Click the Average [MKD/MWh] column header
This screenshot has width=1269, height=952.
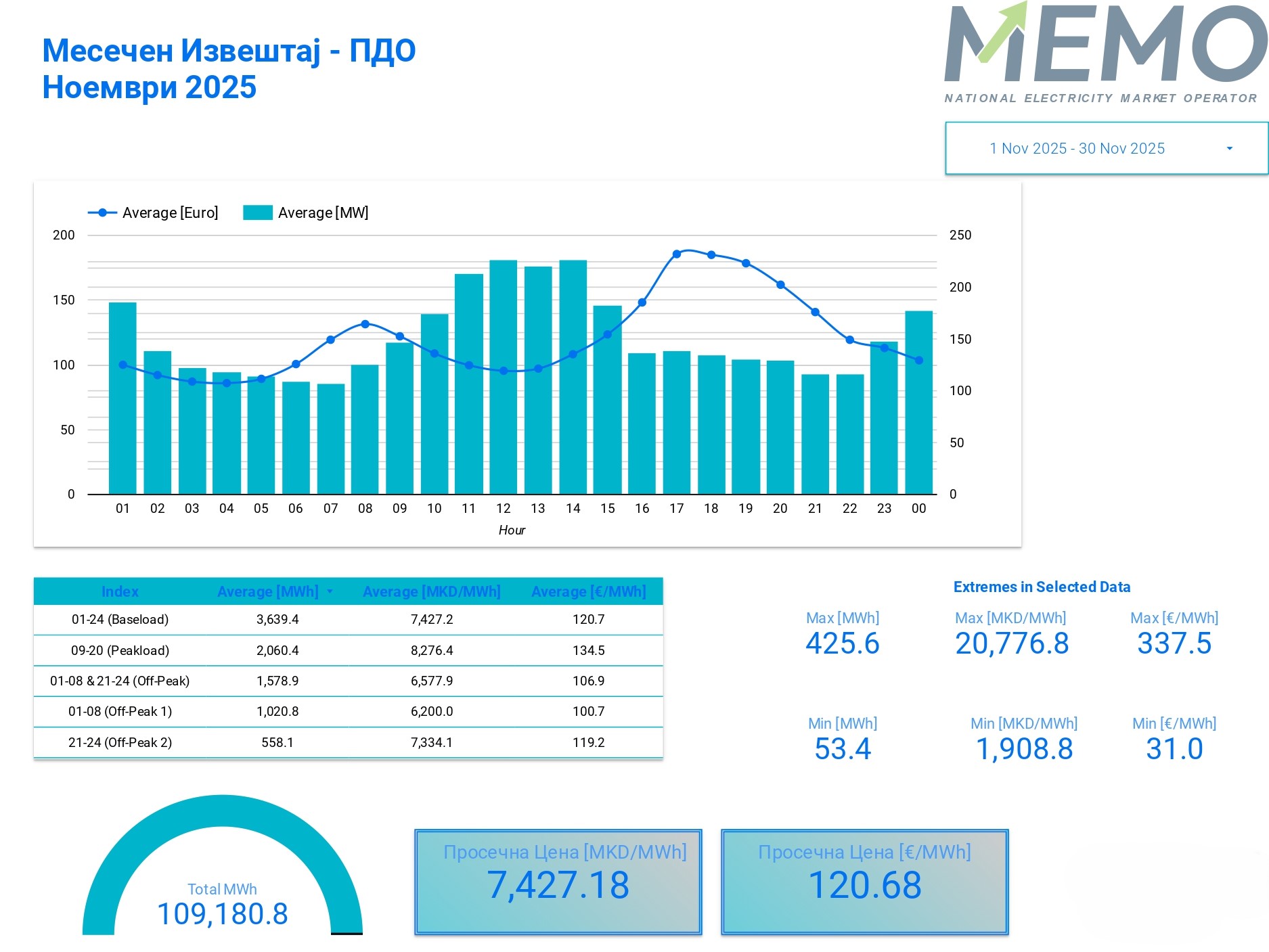click(x=431, y=591)
